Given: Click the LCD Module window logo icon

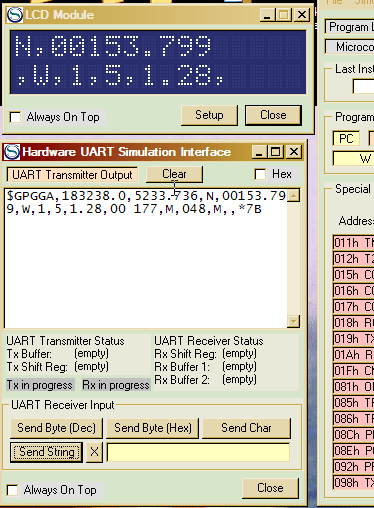Looking at the screenshot, I should point(15,15).
